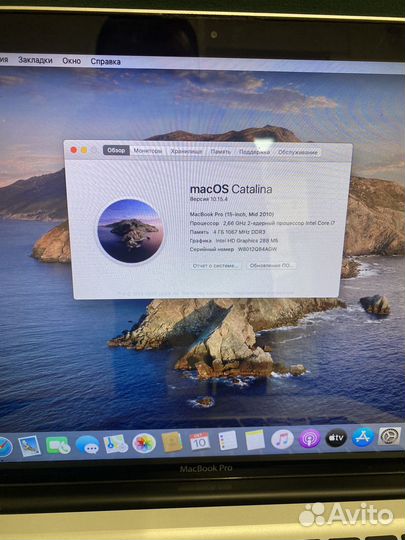Switch to the Хранилище tab
The width and height of the screenshot is (405, 540).
click(x=186, y=151)
